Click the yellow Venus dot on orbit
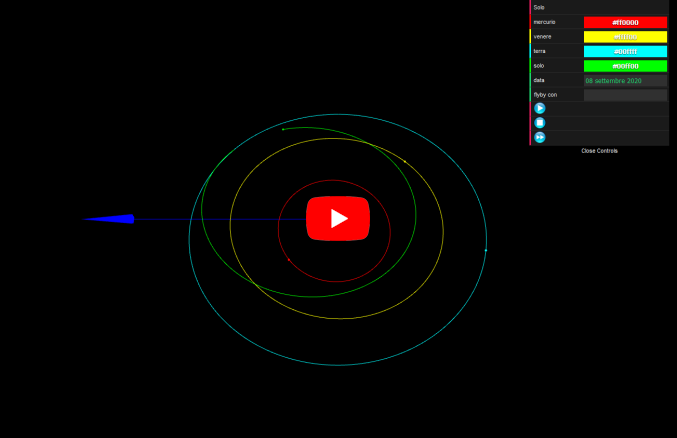677x438 pixels. [x=405, y=162]
